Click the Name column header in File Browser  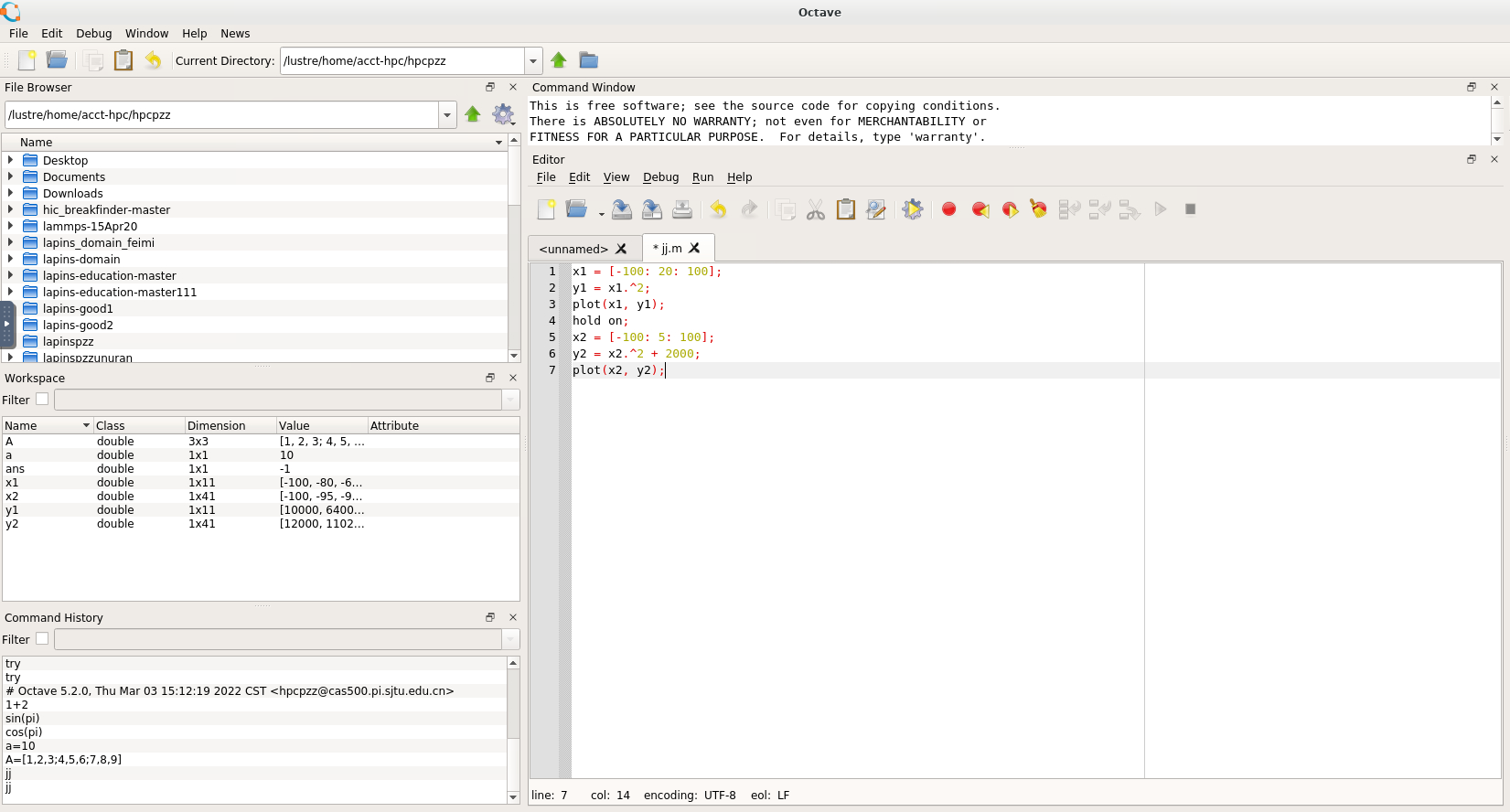[x=256, y=142]
